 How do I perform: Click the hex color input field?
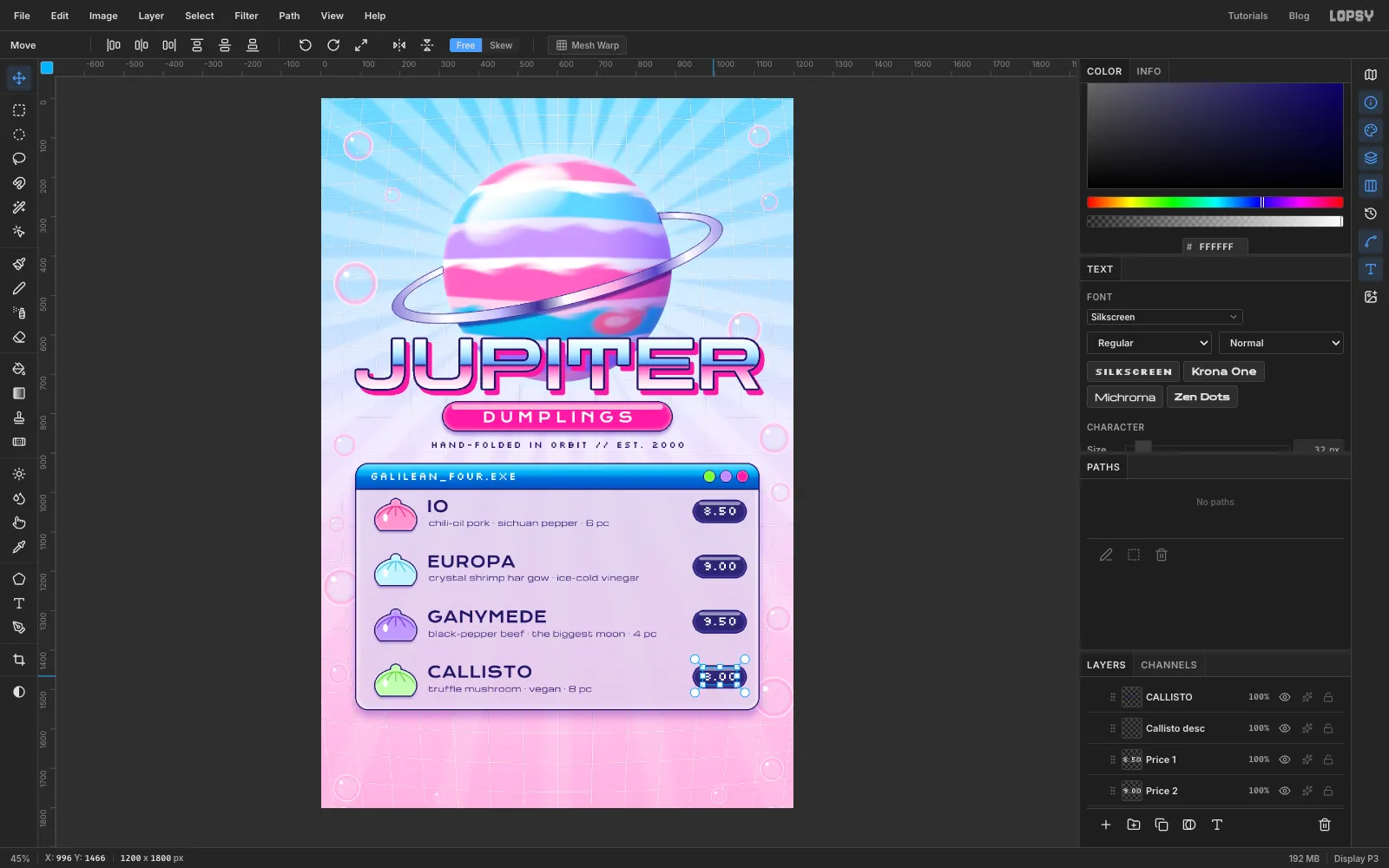coord(1215,247)
